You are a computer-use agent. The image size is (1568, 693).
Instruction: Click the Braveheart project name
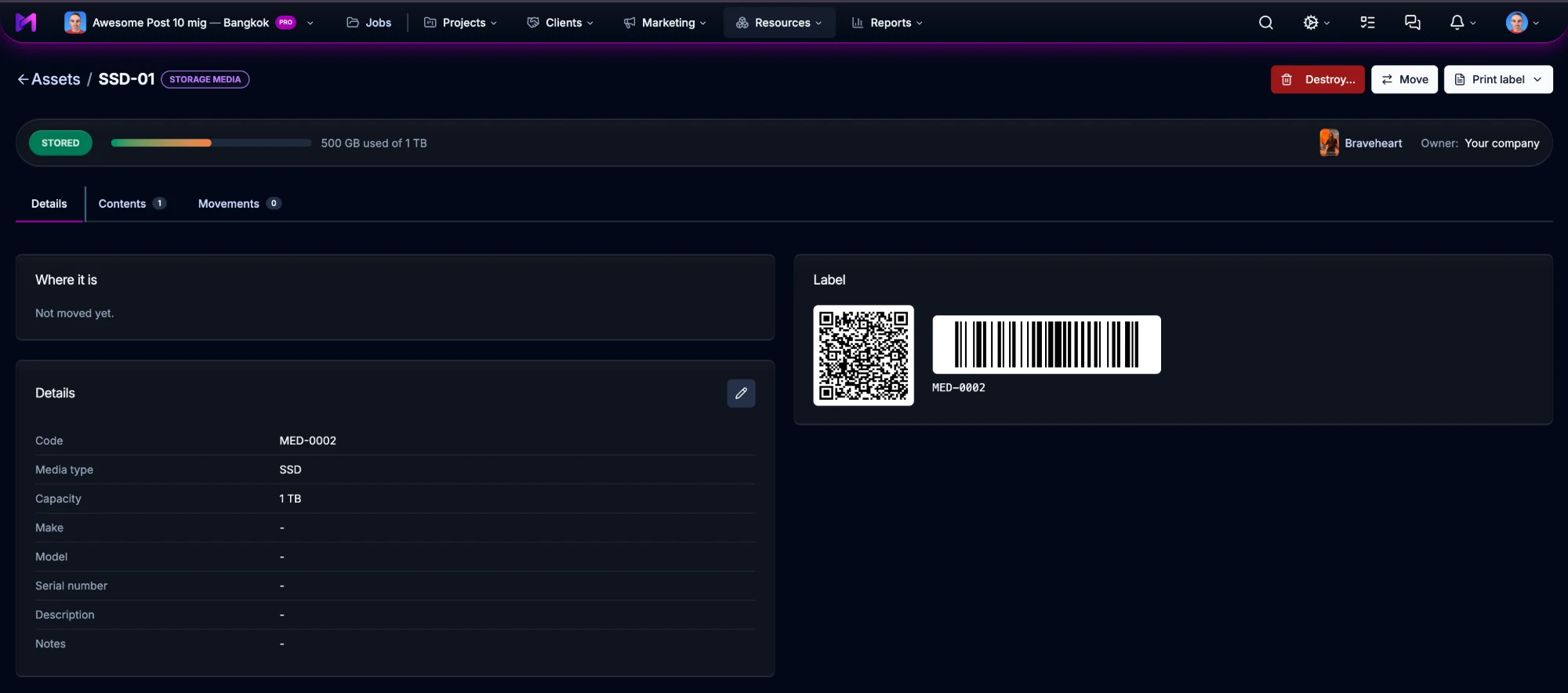coord(1374,143)
